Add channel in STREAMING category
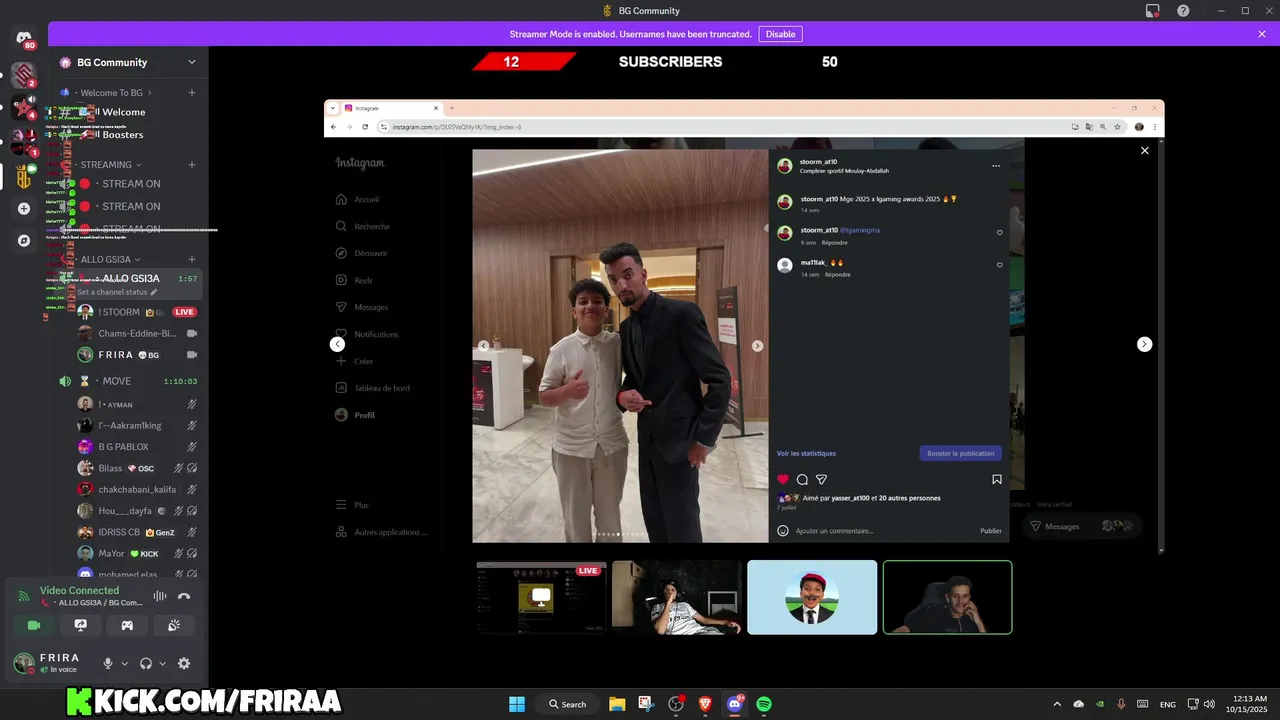 192,165
